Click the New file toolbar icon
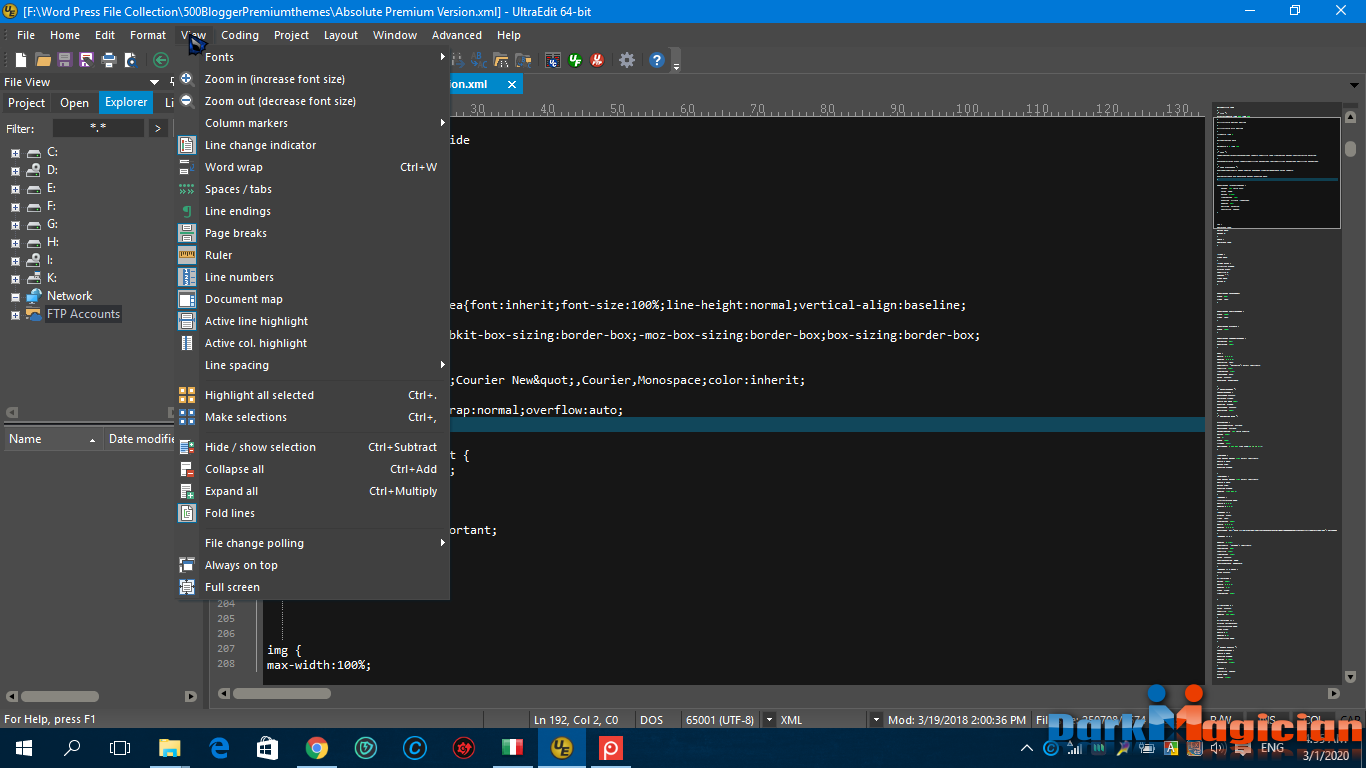1366x768 pixels. pos(21,60)
